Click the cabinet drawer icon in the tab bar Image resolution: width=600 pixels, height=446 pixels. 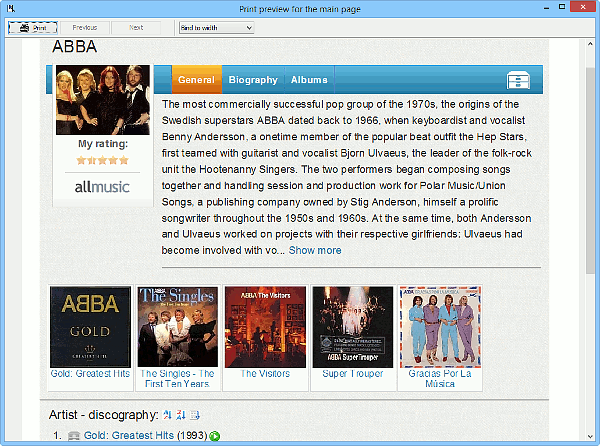pos(518,80)
